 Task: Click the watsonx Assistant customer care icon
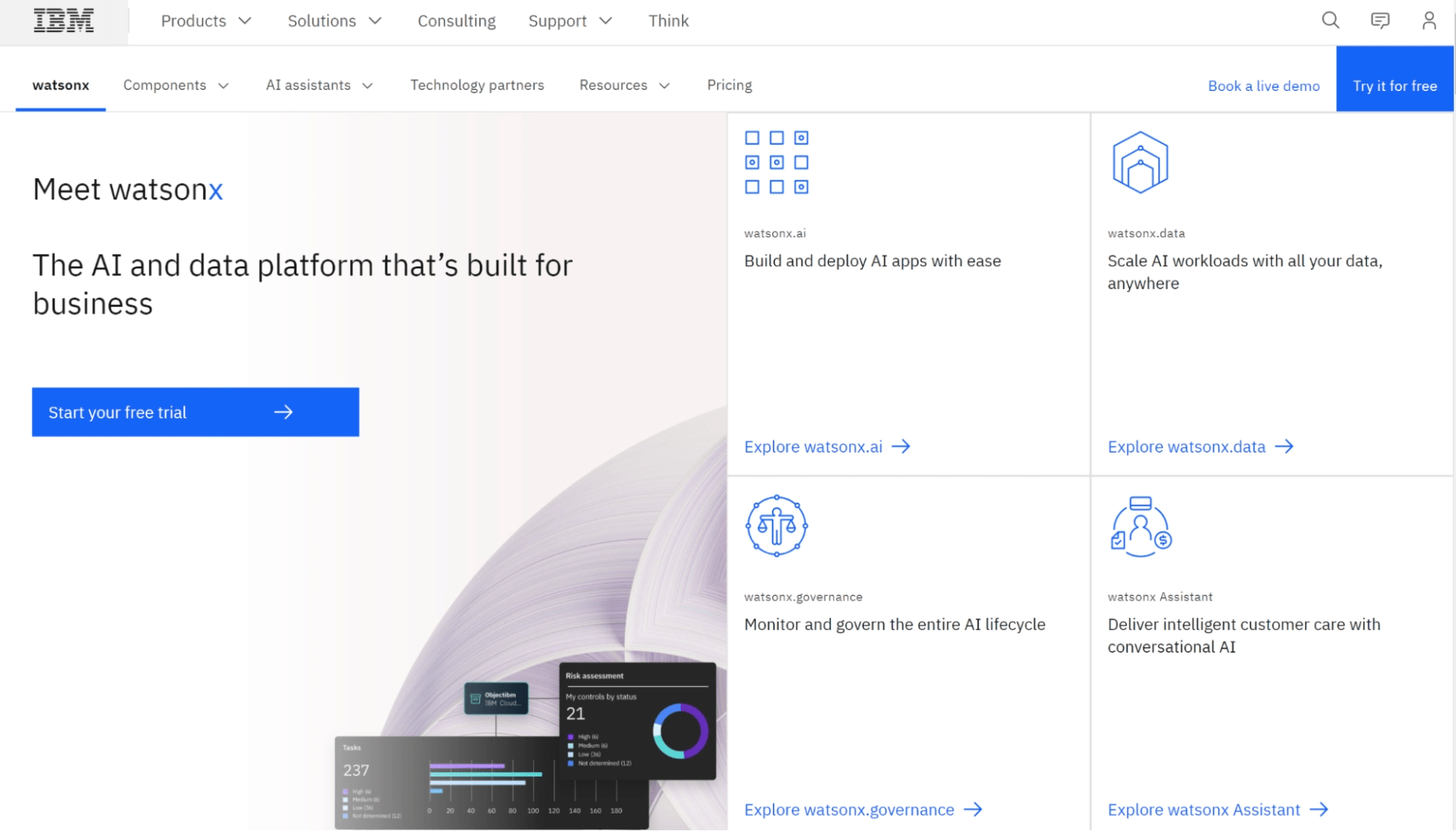click(x=1139, y=525)
